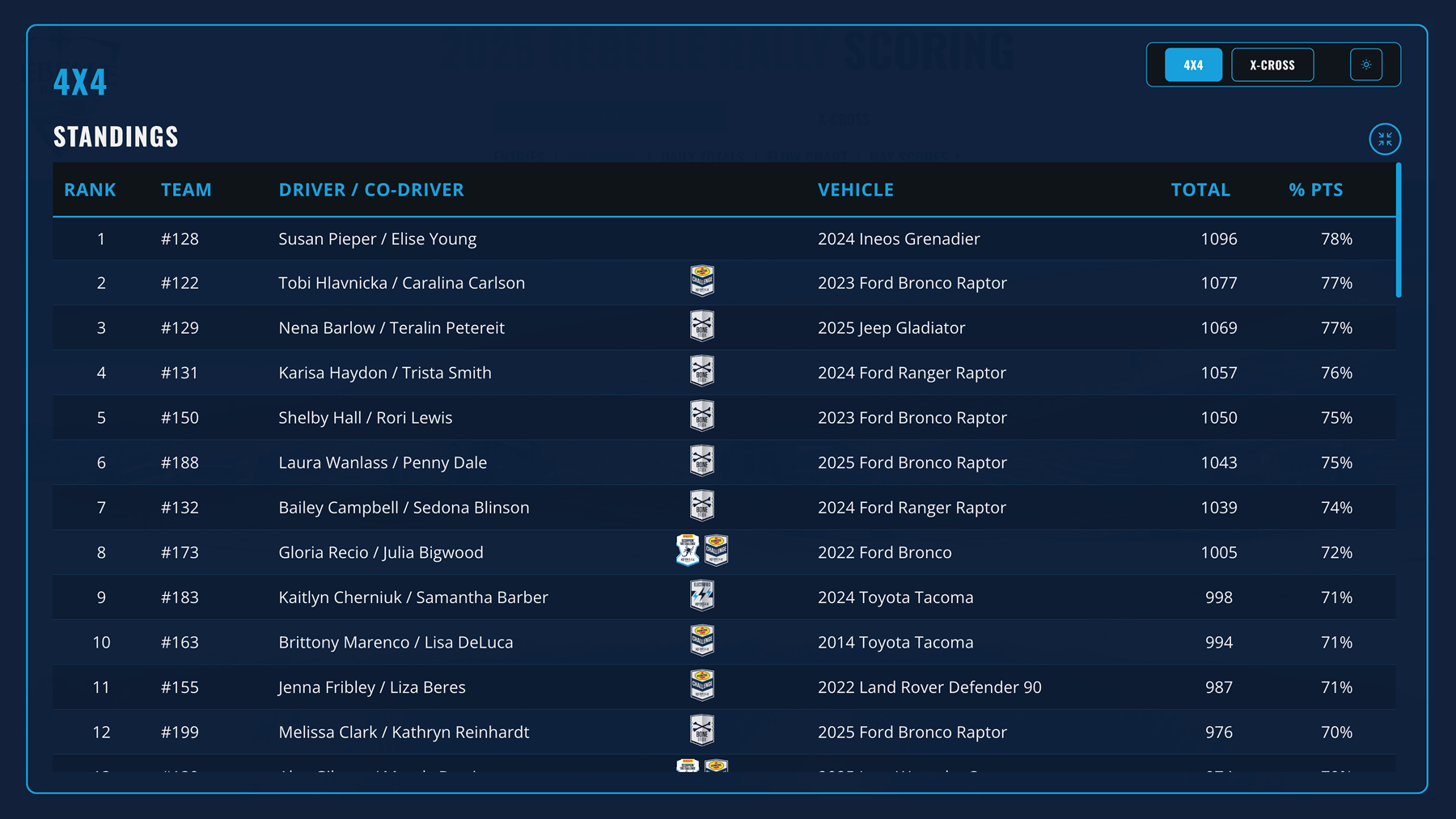Open Susan Pieper / Elise Young row
1456x819 pixels.
click(377, 239)
